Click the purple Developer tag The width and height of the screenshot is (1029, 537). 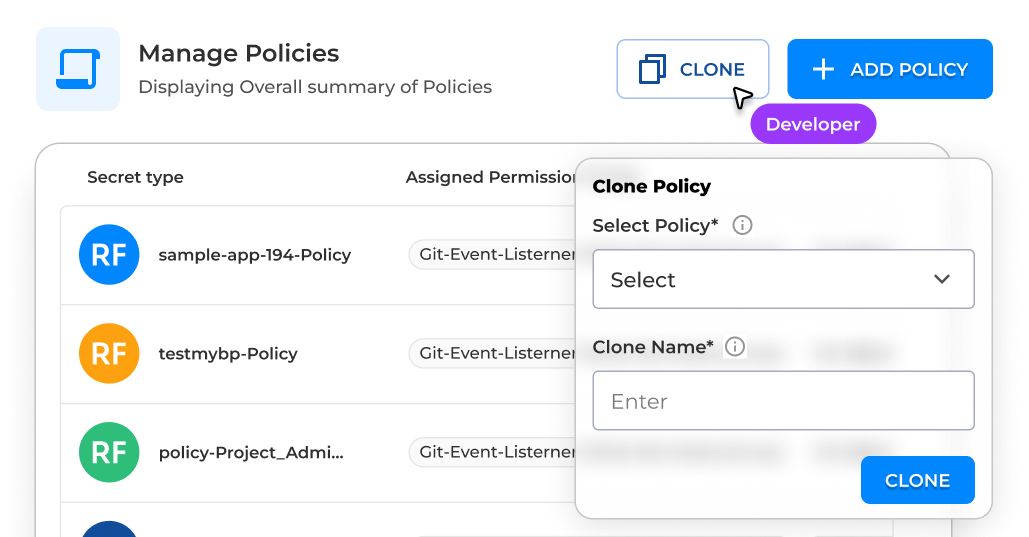coord(812,124)
